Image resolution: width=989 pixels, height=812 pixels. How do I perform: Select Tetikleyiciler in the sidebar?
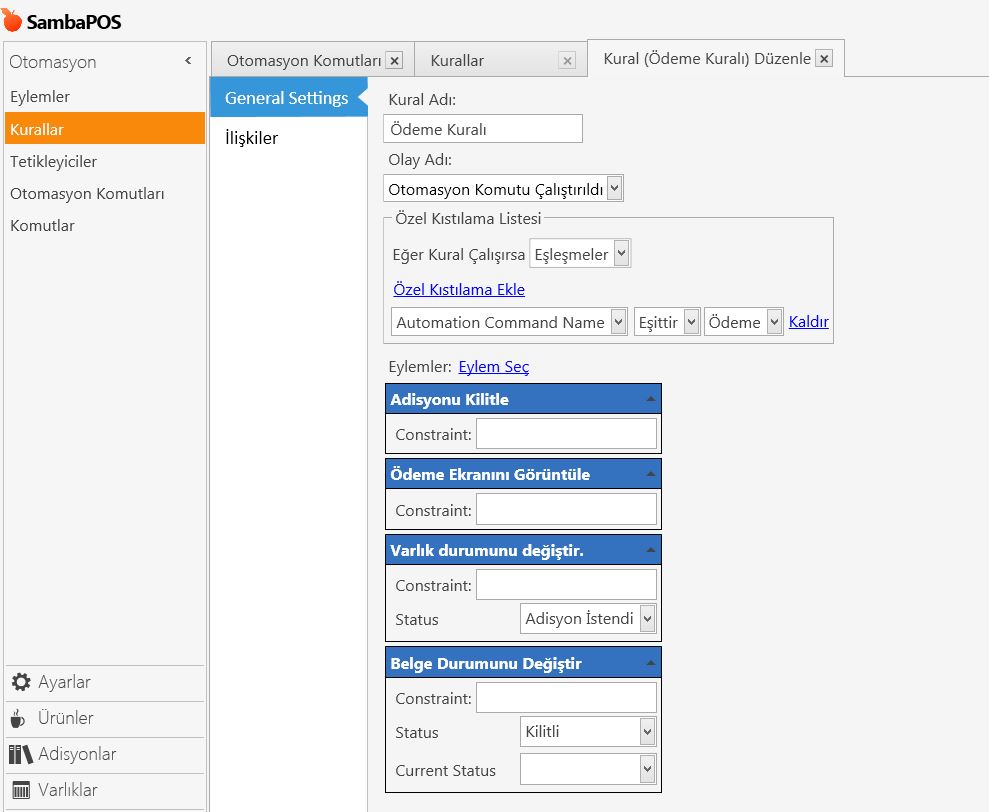point(54,161)
